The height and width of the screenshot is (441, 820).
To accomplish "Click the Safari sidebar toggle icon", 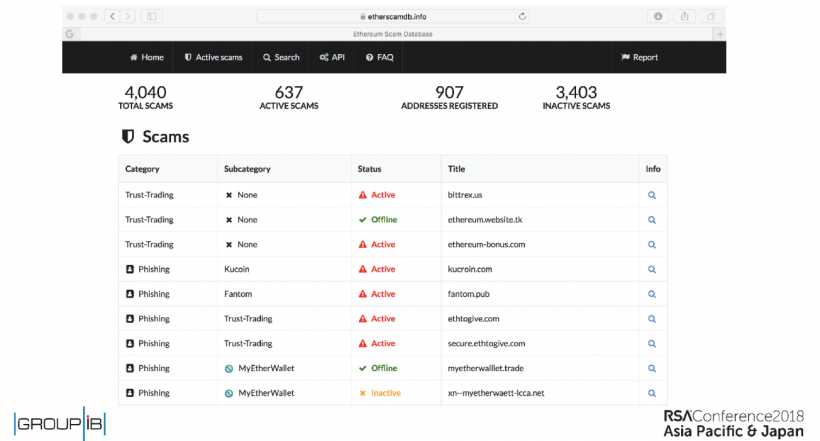I will 152,17.
